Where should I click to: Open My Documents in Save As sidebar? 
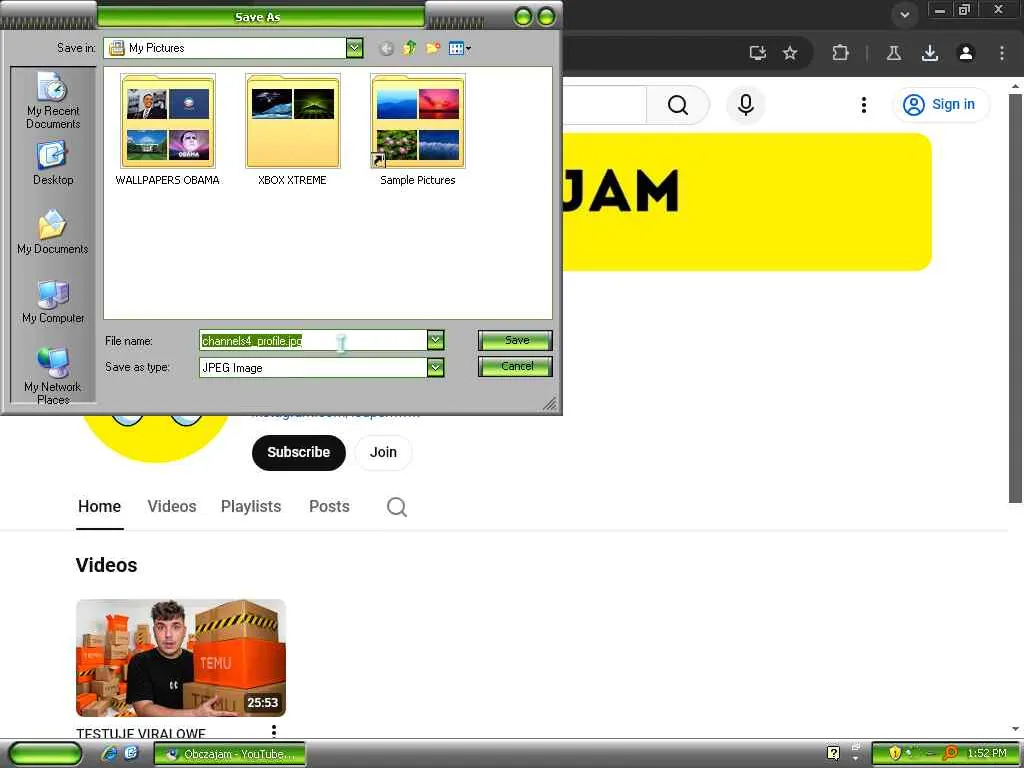(x=53, y=232)
